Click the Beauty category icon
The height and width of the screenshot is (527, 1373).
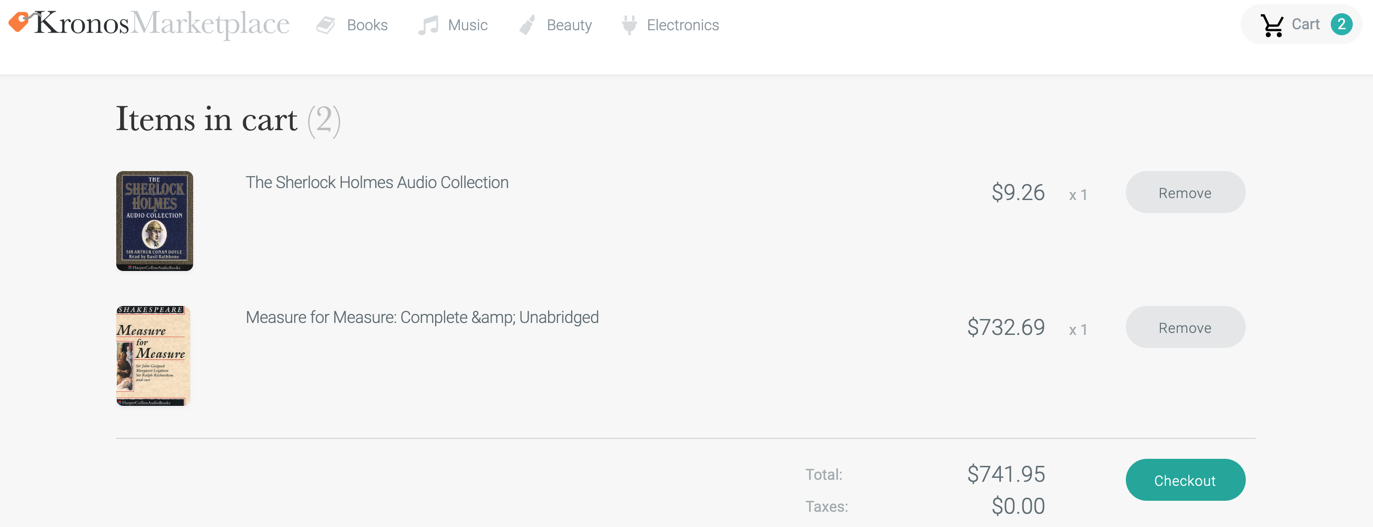(x=527, y=25)
